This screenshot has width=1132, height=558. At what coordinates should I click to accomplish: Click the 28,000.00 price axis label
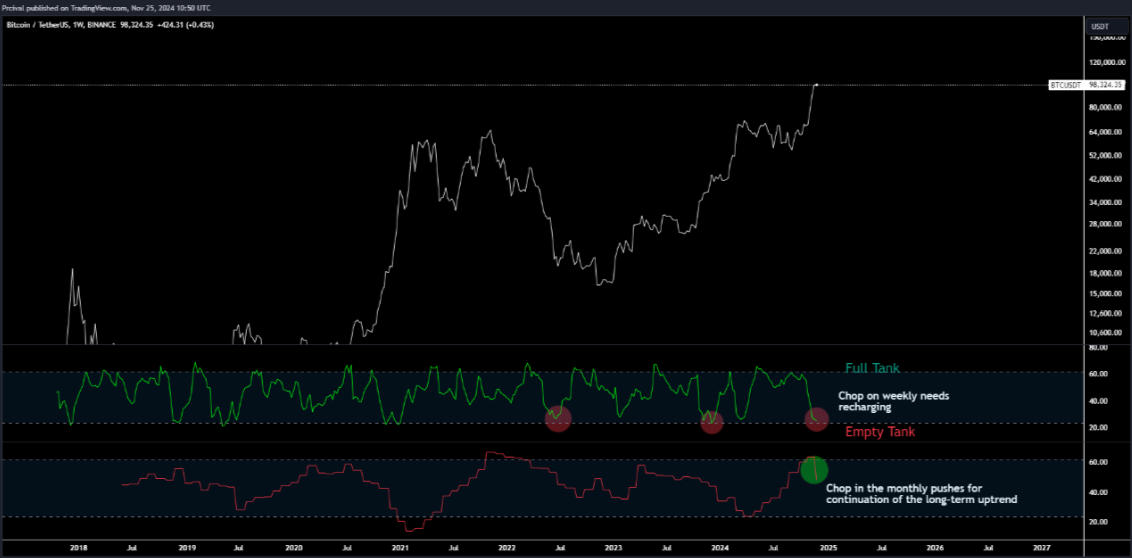click(1105, 224)
